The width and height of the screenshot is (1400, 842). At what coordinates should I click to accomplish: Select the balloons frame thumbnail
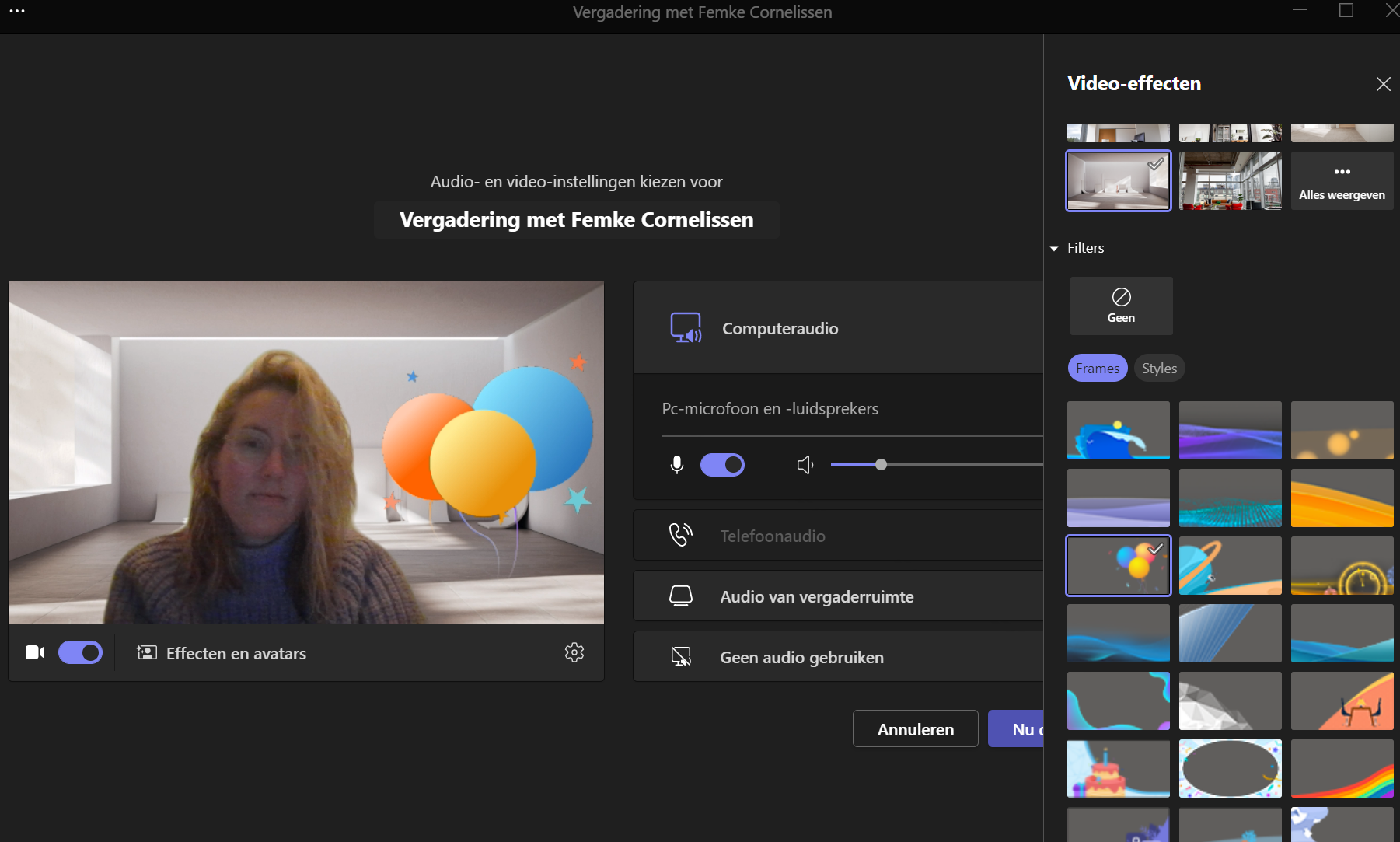pyautogui.click(x=1118, y=565)
